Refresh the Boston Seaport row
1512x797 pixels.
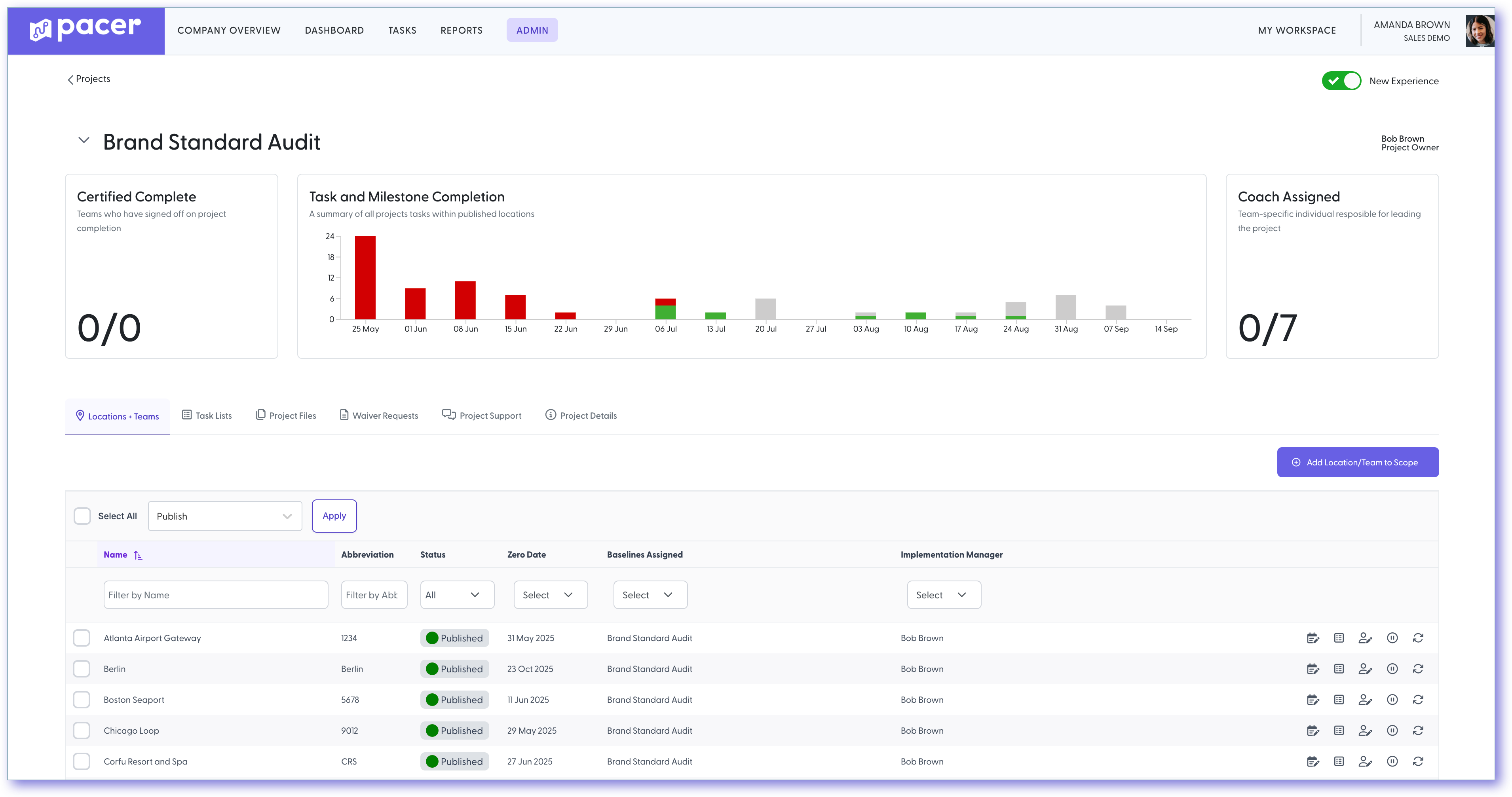point(1418,700)
